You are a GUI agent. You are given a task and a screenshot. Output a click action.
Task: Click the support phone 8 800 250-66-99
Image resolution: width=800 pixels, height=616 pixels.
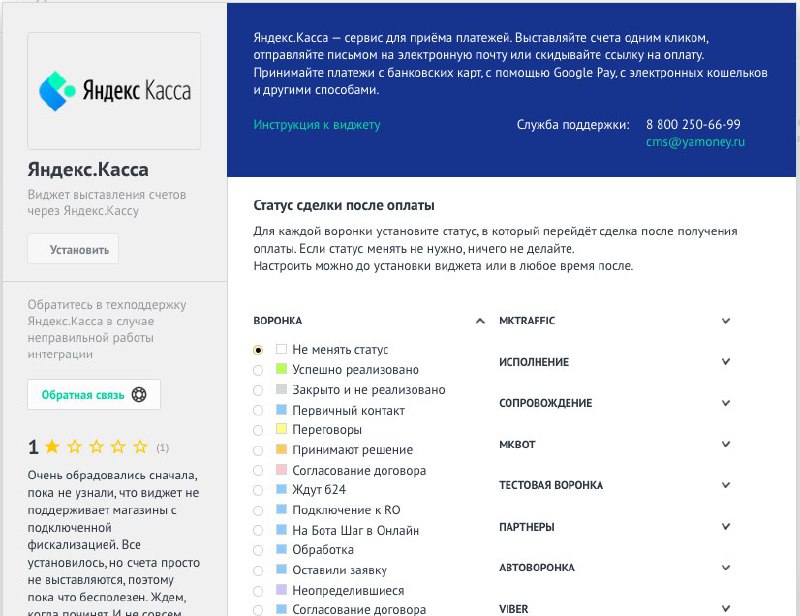[693, 124]
